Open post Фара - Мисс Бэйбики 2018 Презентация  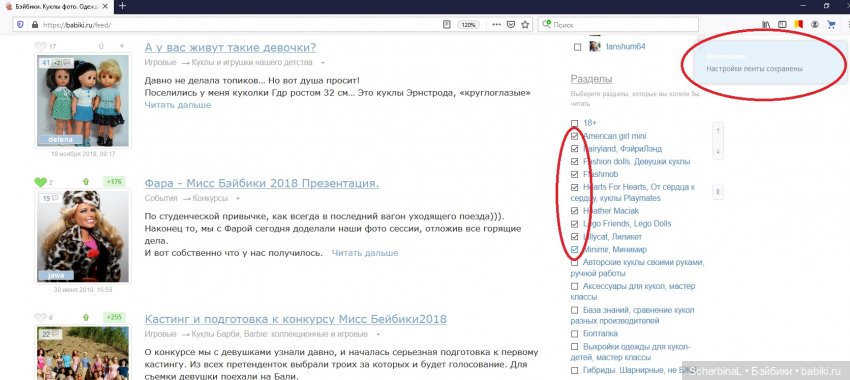pos(262,183)
